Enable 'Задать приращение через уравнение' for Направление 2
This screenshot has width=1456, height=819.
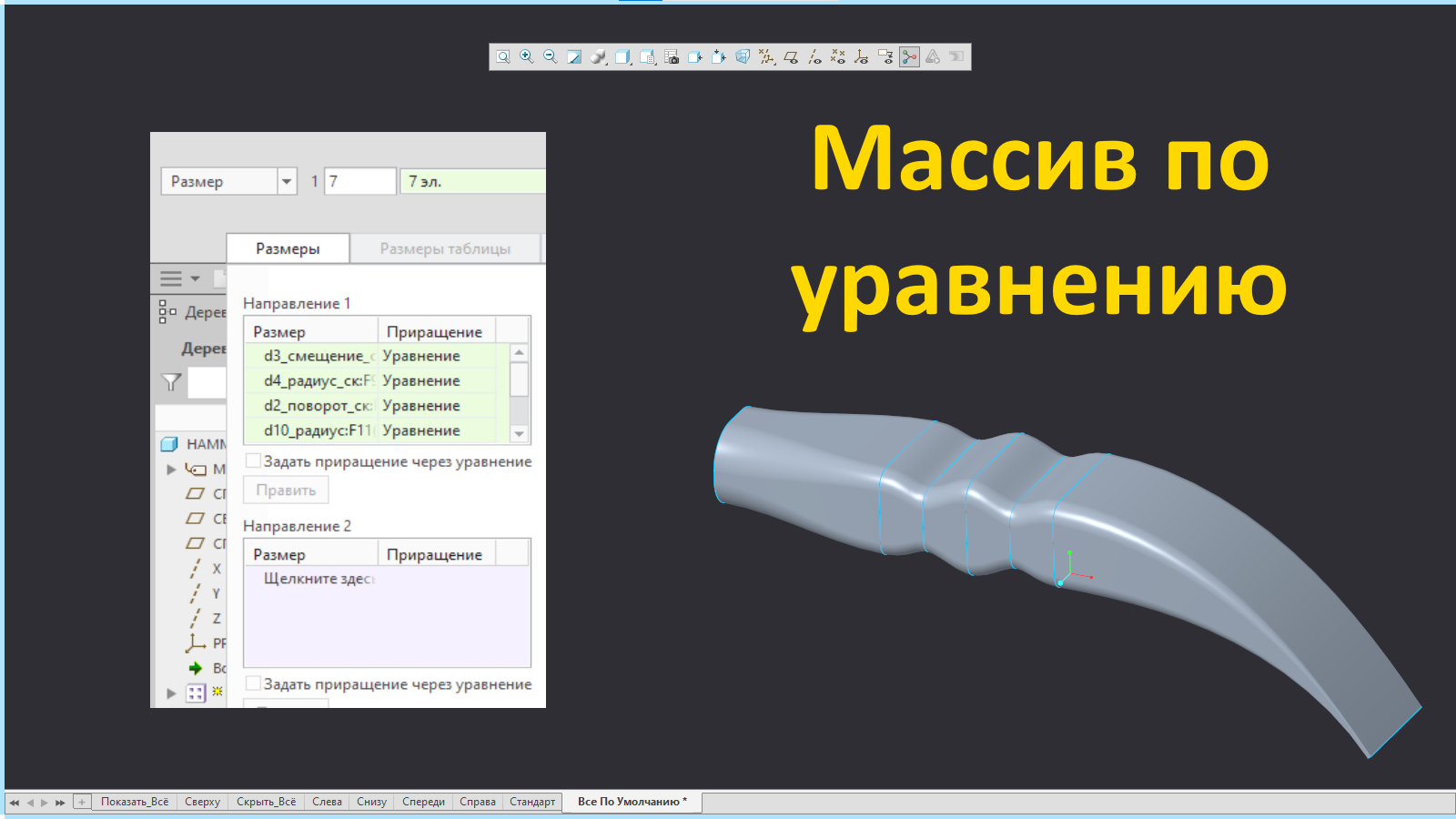click(x=253, y=683)
